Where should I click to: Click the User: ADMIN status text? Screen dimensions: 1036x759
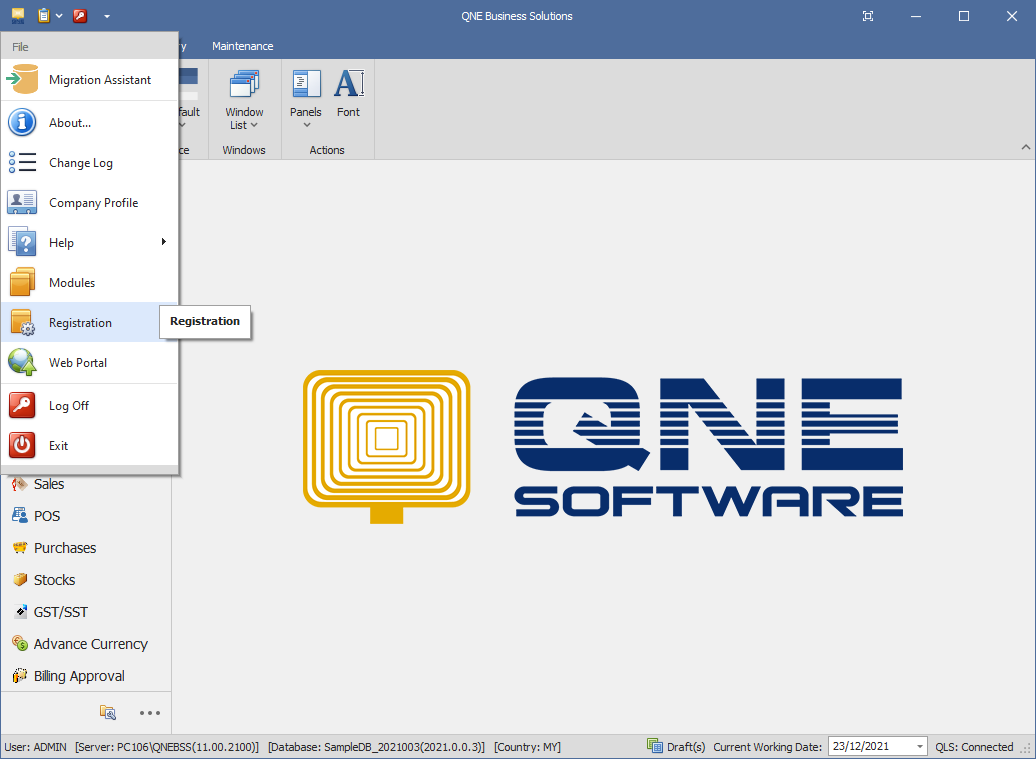[36, 747]
